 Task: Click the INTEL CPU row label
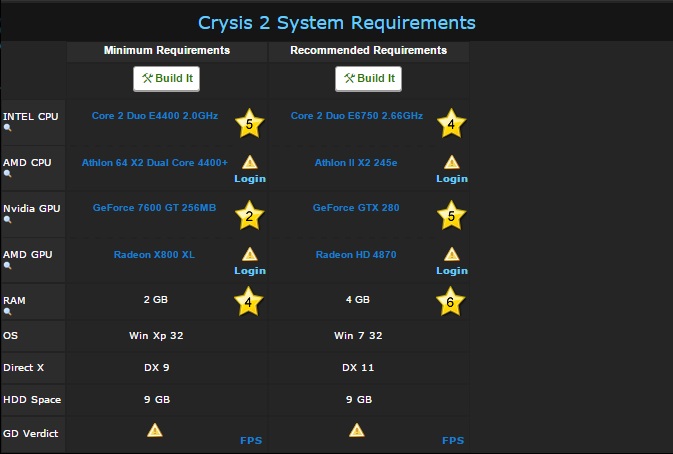pos(30,117)
